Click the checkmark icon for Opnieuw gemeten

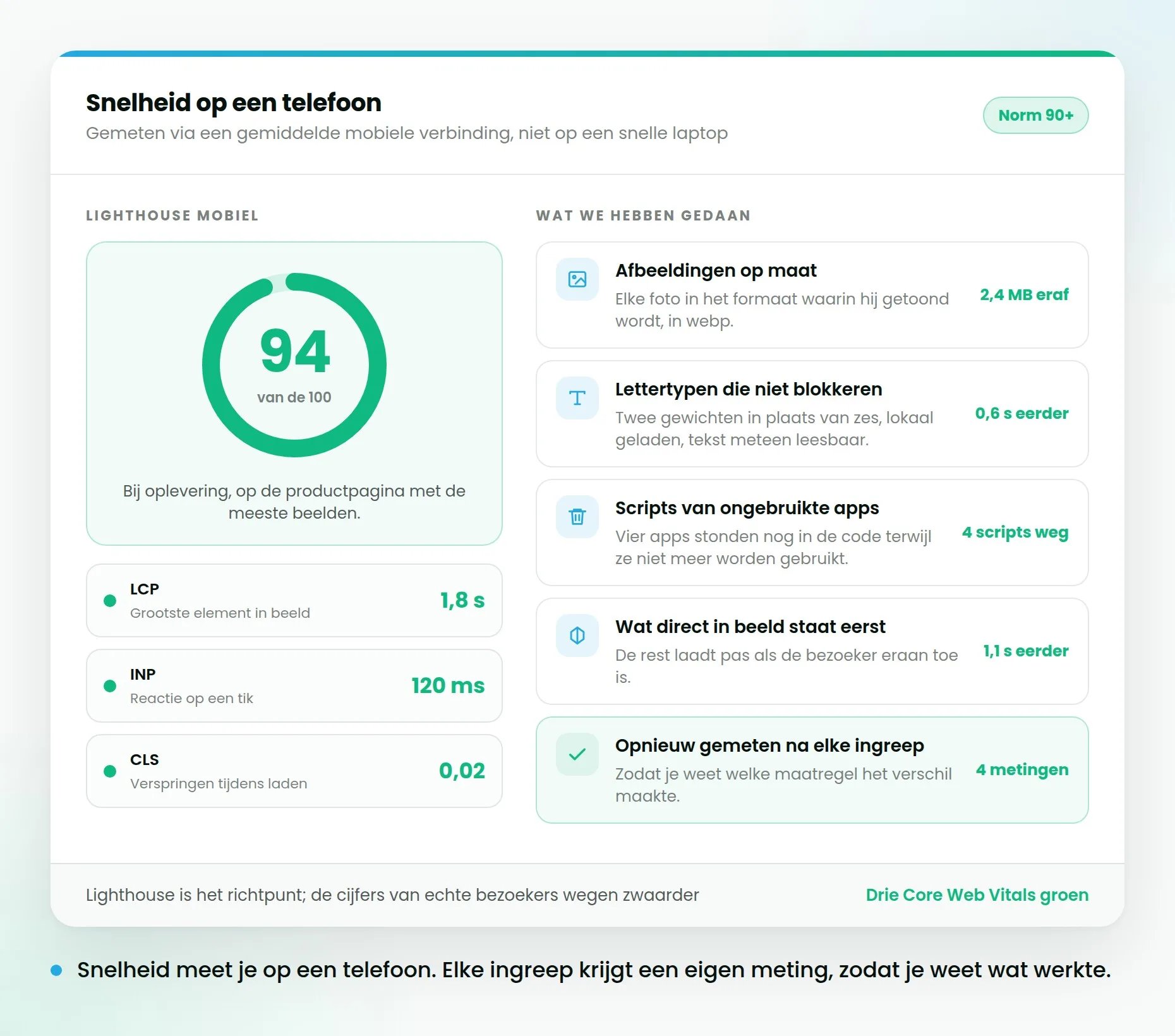(x=577, y=754)
